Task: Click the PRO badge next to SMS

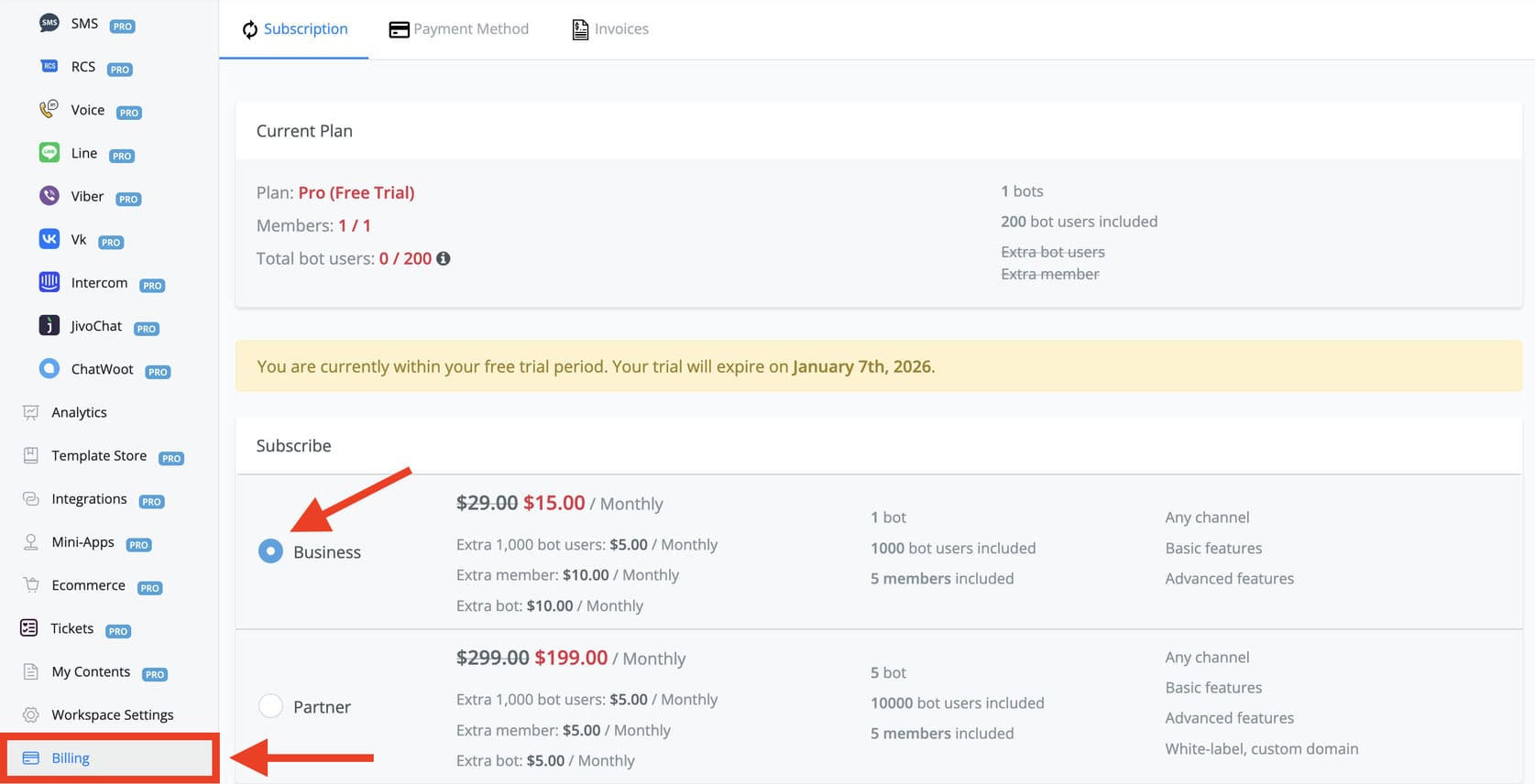Action: [x=123, y=27]
